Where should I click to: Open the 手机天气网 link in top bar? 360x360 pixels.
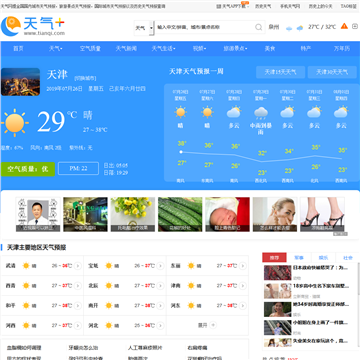coord(290,6)
